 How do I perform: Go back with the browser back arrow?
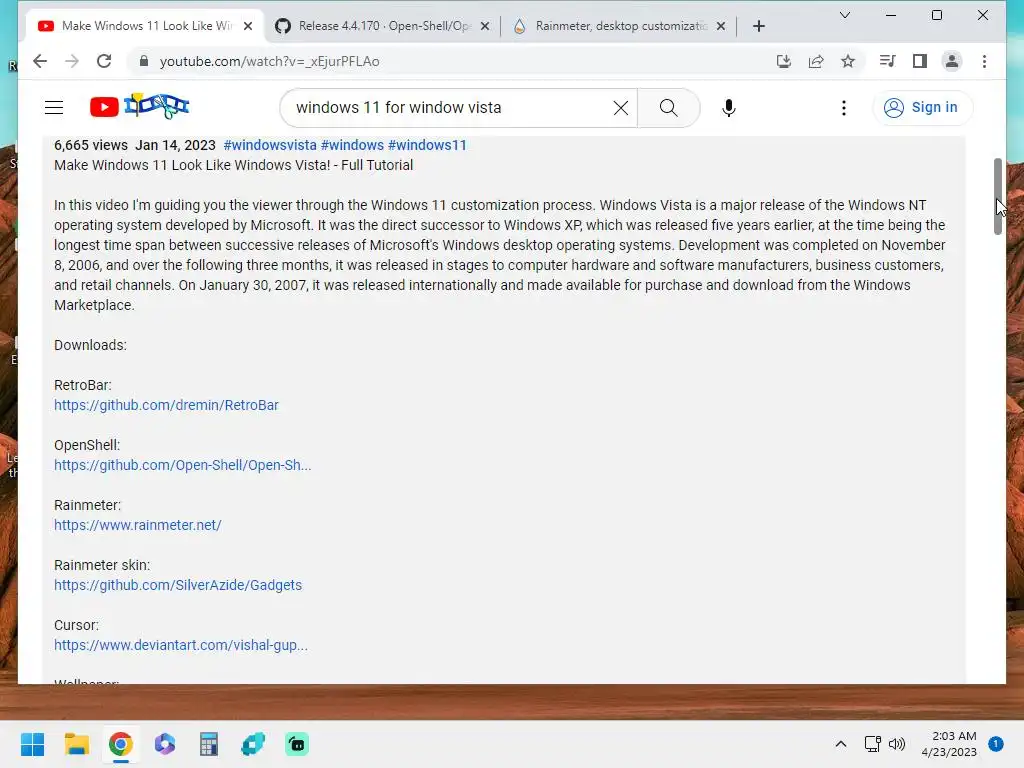(40, 61)
